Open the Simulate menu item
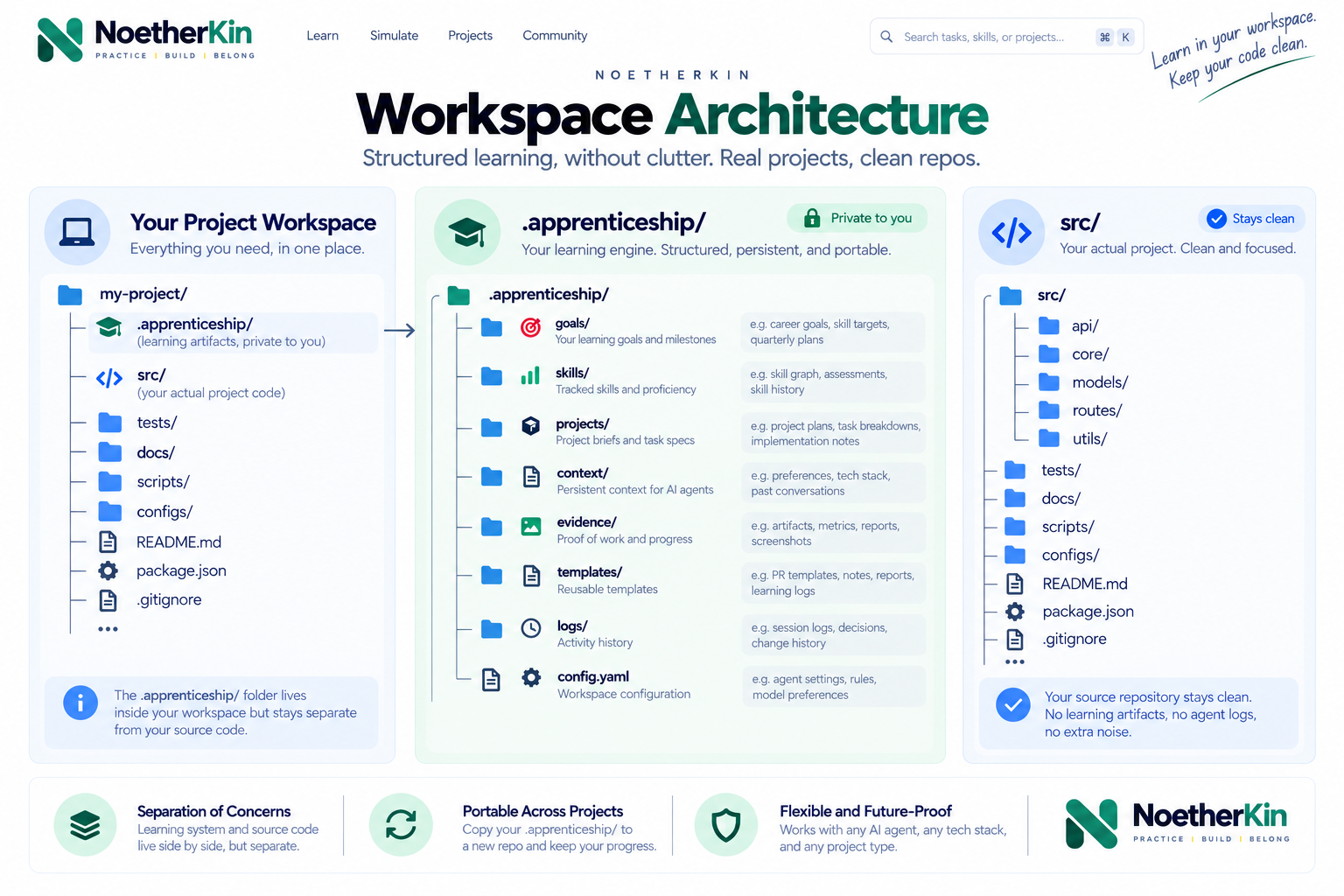This screenshot has height=896, width=1344. [394, 36]
